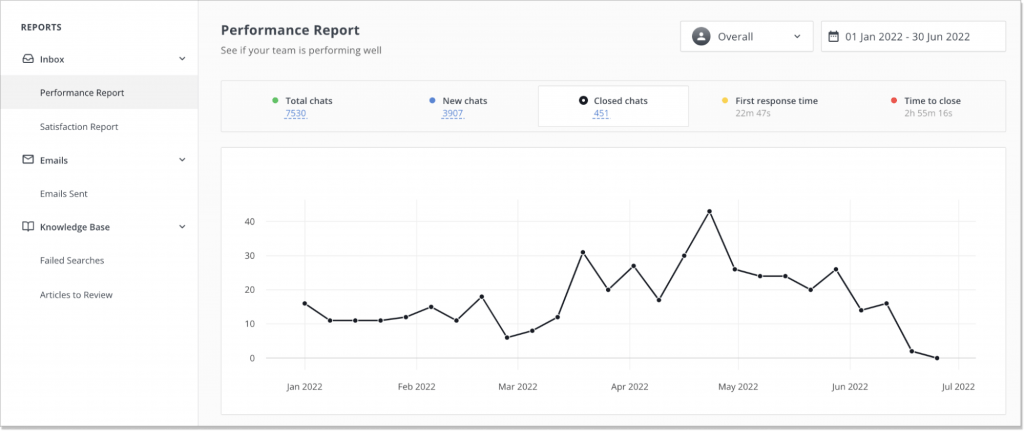The image size is (1024, 431).
Task: Toggle the Closed chats metric card
Action: coord(613,106)
